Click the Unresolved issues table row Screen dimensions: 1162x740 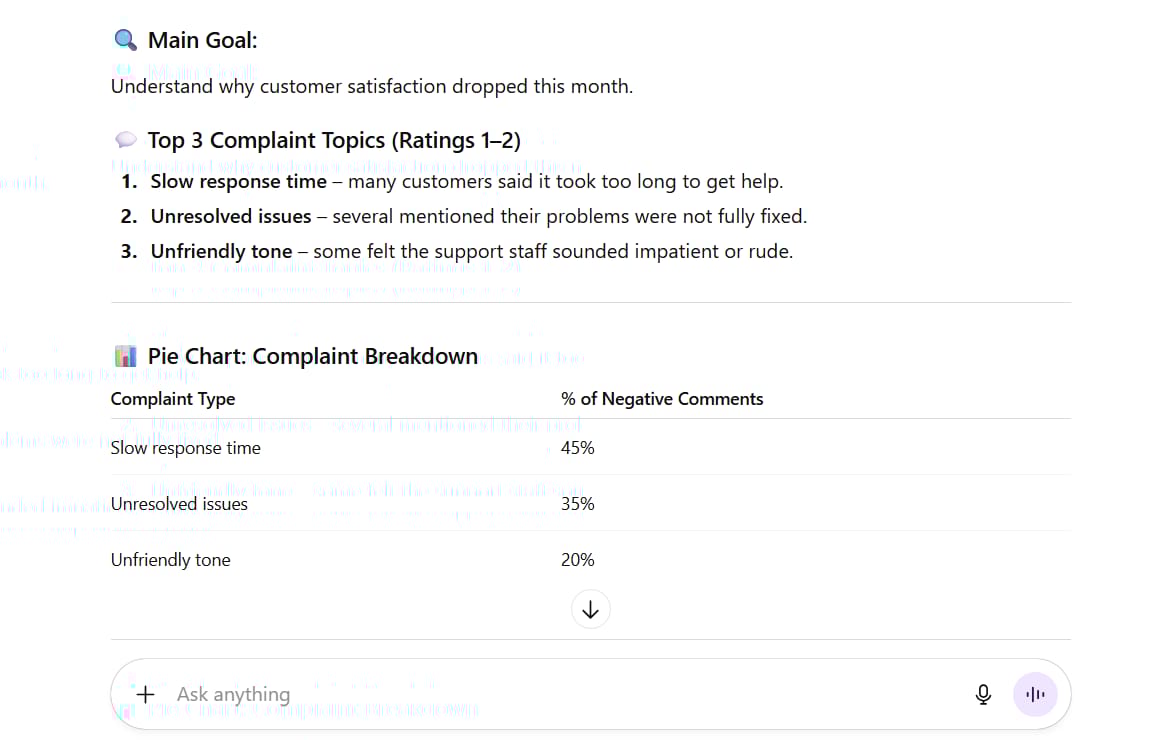pos(591,504)
